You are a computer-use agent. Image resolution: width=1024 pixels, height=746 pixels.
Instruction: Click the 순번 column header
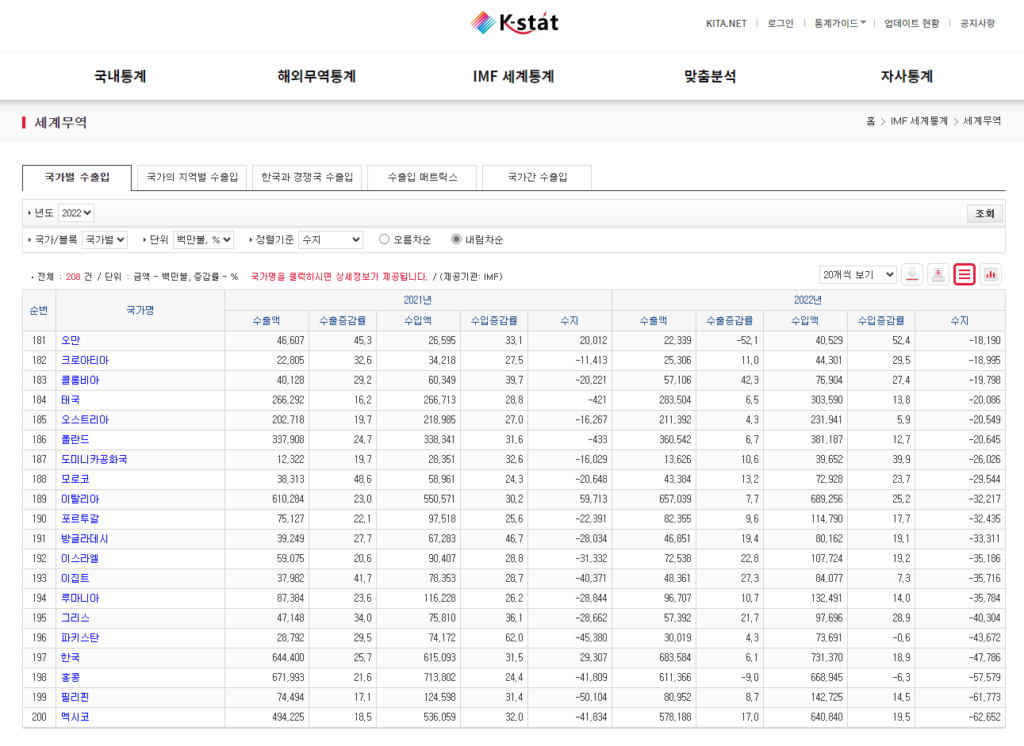(x=39, y=310)
